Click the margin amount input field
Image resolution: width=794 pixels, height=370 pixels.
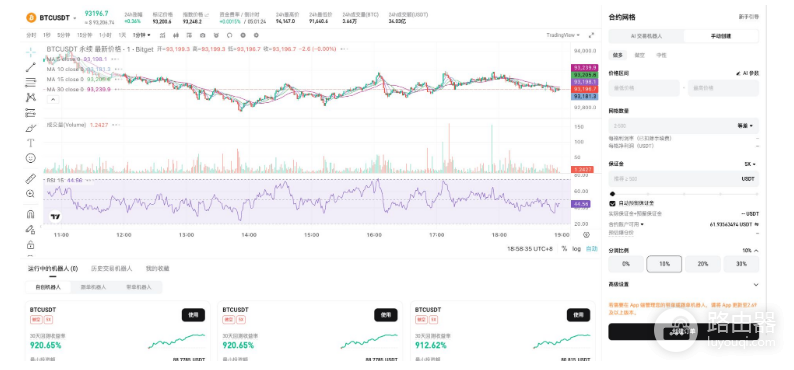(x=684, y=179)
